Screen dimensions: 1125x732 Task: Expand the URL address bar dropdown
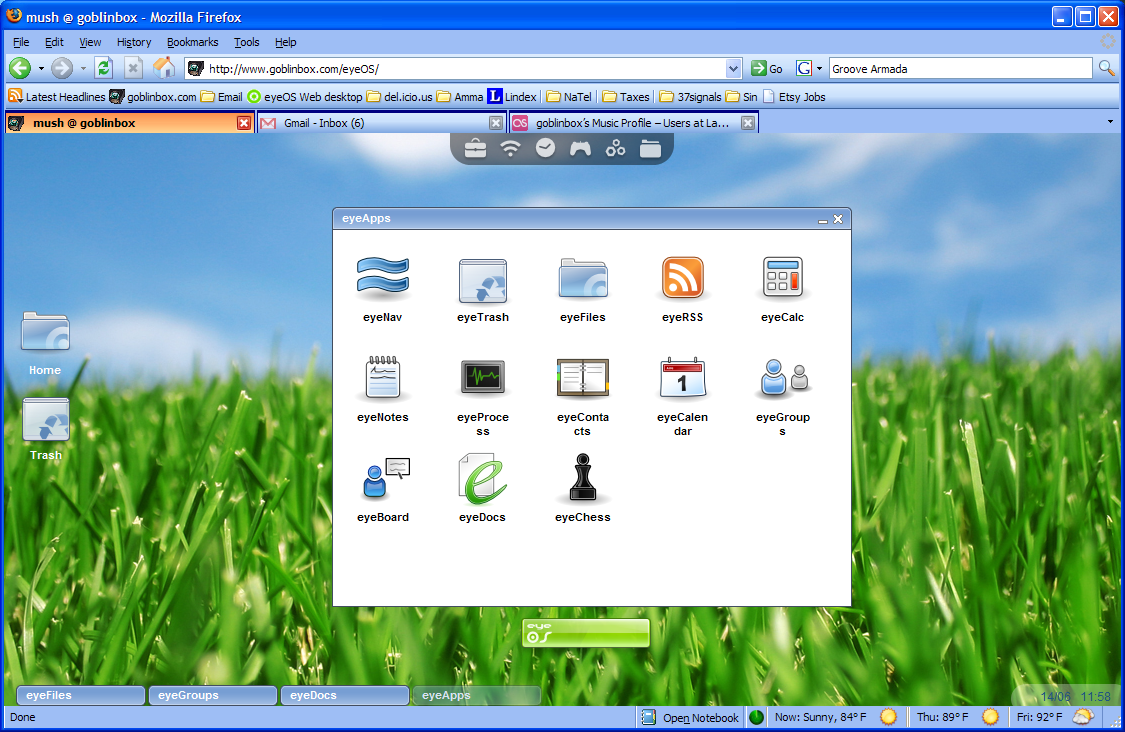[x=733, y=68]
